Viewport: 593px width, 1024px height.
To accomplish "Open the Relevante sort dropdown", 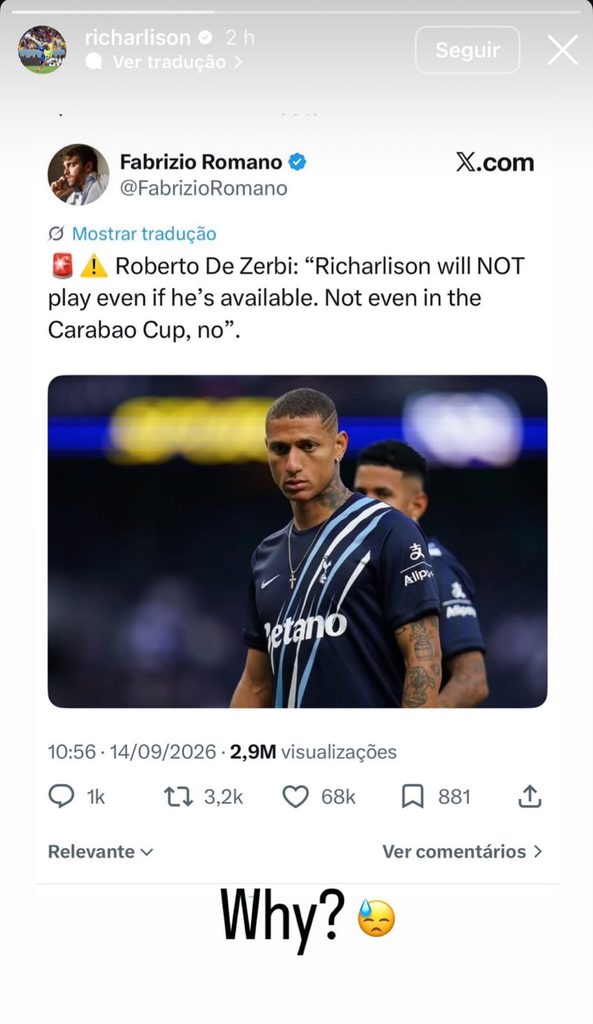I will (x=101, y=851).
